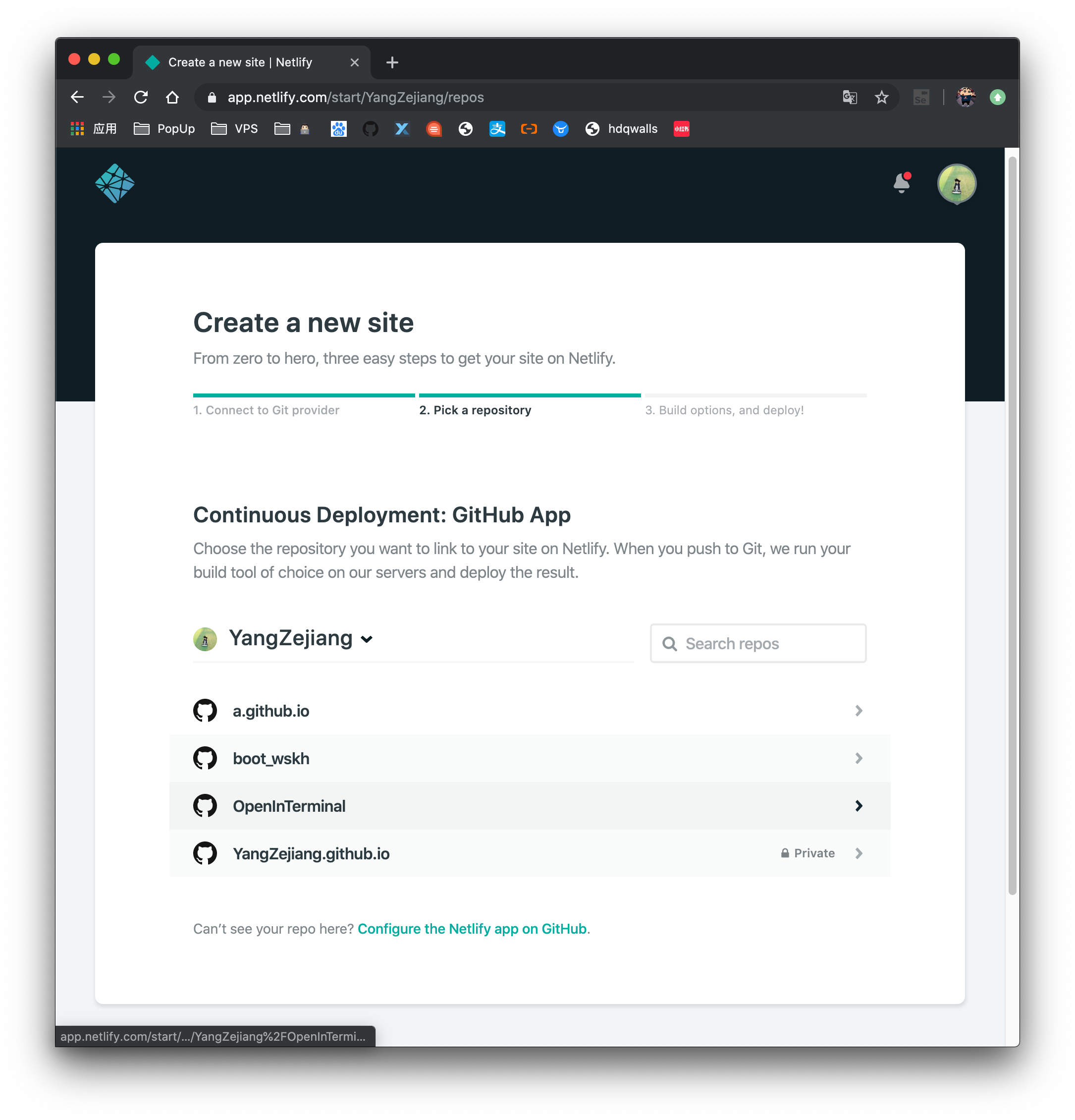The width and height of the screenshot is (1075, 1120).
Task: Open the Baidu paw bookmark
Action: point(339,128)
